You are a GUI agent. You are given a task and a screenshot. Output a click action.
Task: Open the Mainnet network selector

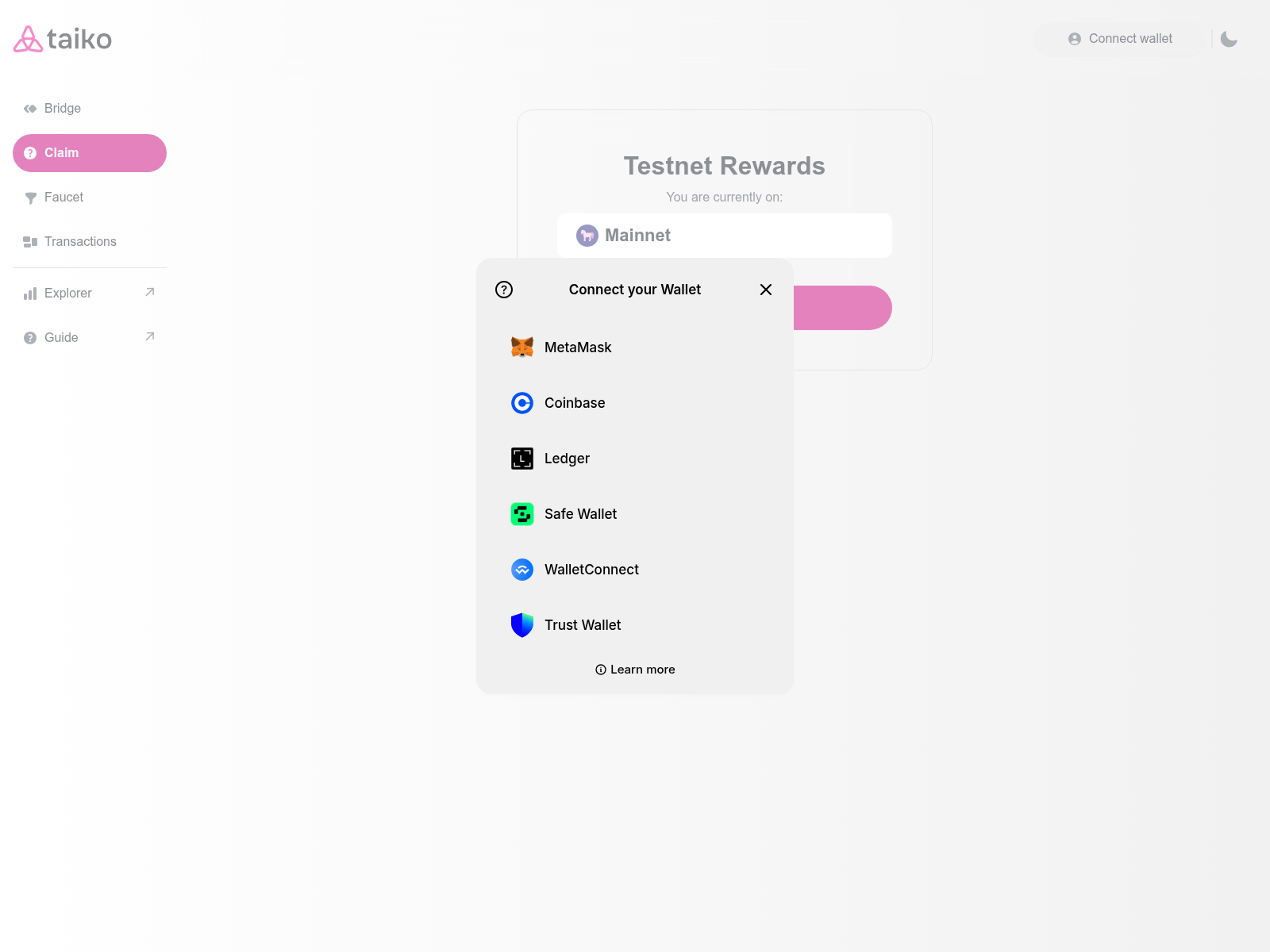(725, 236)
